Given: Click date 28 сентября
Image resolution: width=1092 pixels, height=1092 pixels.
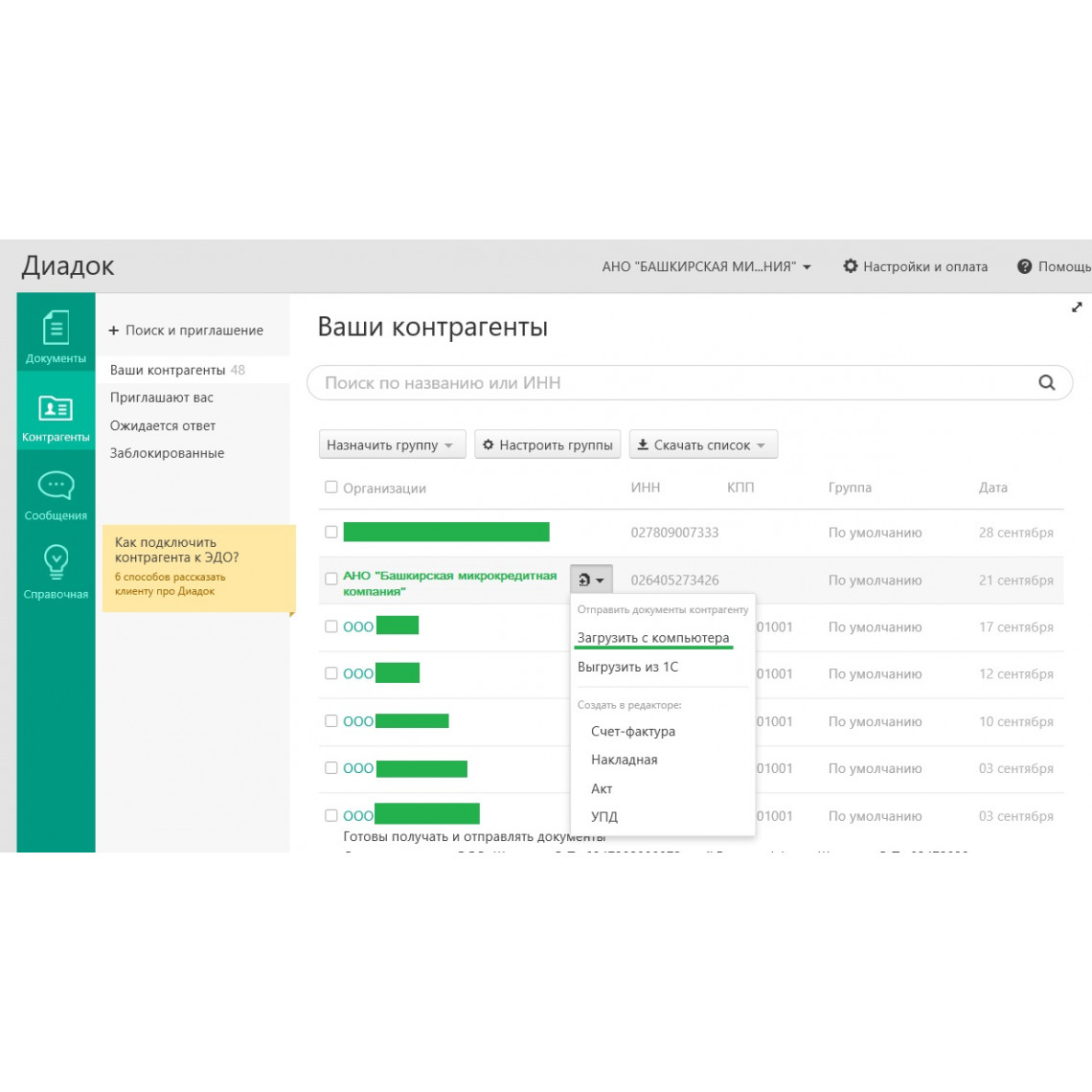Looking at the screenshot, I should [x=1016, y=533].
